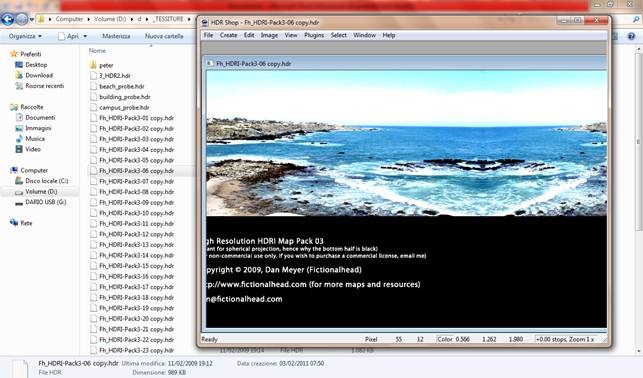
Task: Click the ocean panorama image in HDR Shop
Action: (x=406, y=143)
